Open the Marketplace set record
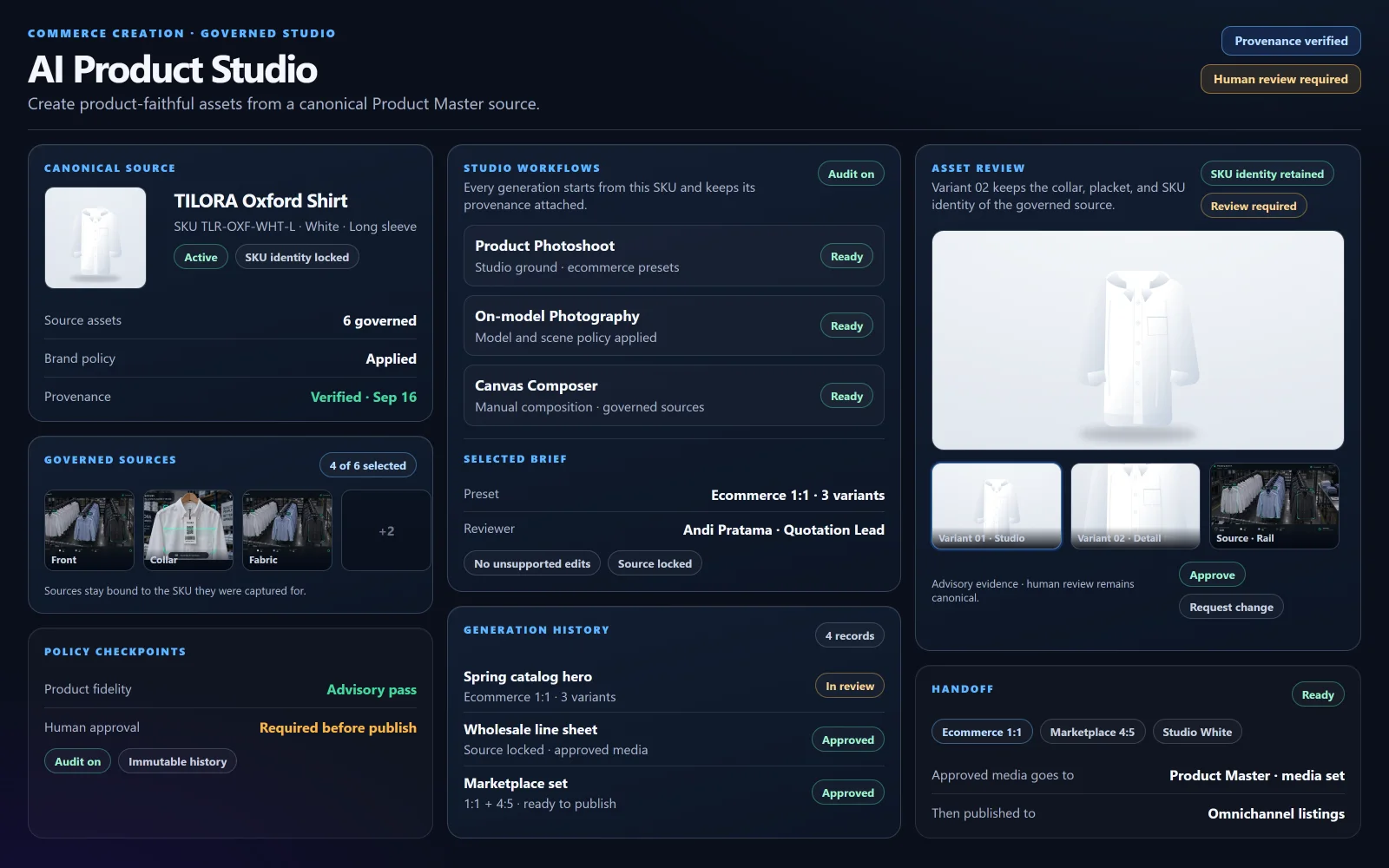 point(674,792)
